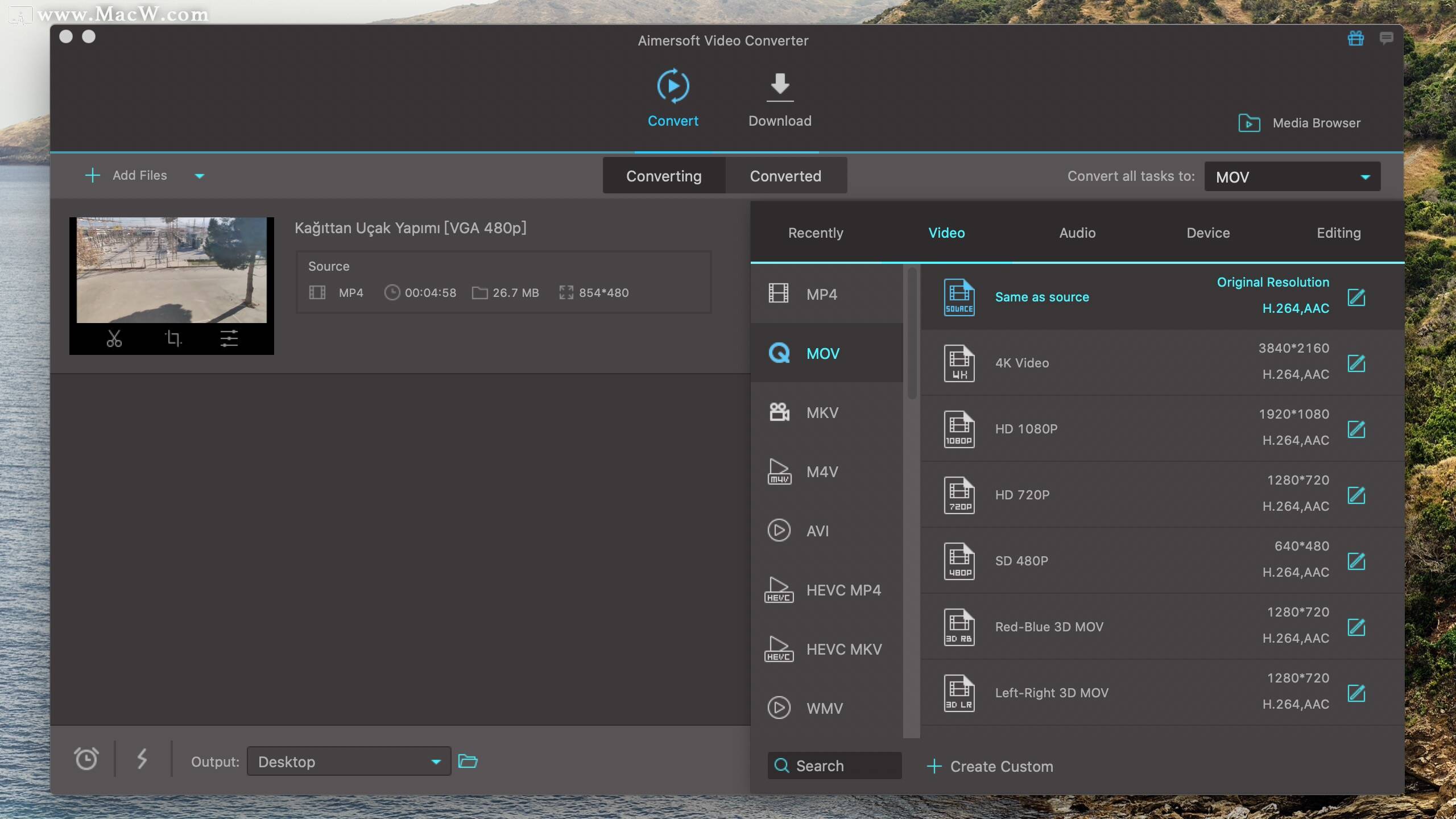The width and height of the screenshot is (1456, 819).
Task: Switch to the Converted tab
Action: coord(785,176)
